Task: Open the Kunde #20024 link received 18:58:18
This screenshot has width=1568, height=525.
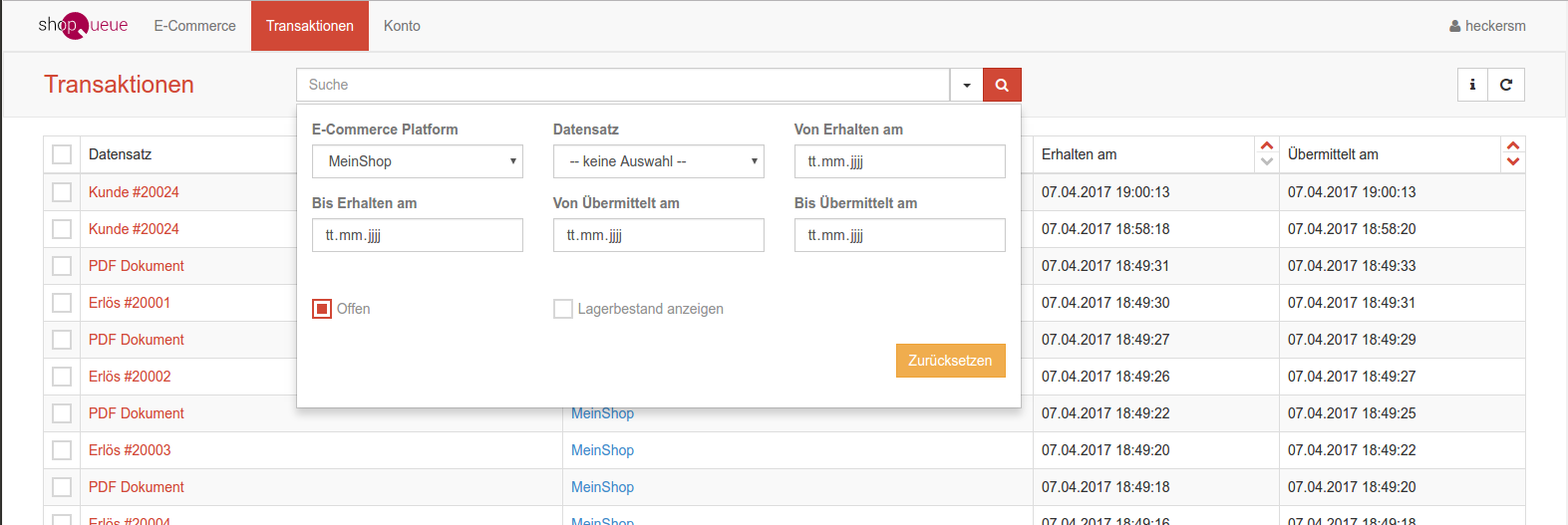Action: click(x=134, y=229)
